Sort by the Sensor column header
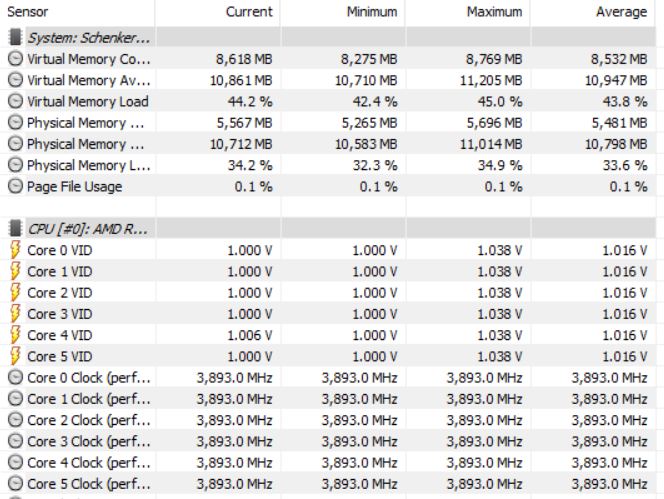The image size is (664, 499). click(x=28, y=11)
